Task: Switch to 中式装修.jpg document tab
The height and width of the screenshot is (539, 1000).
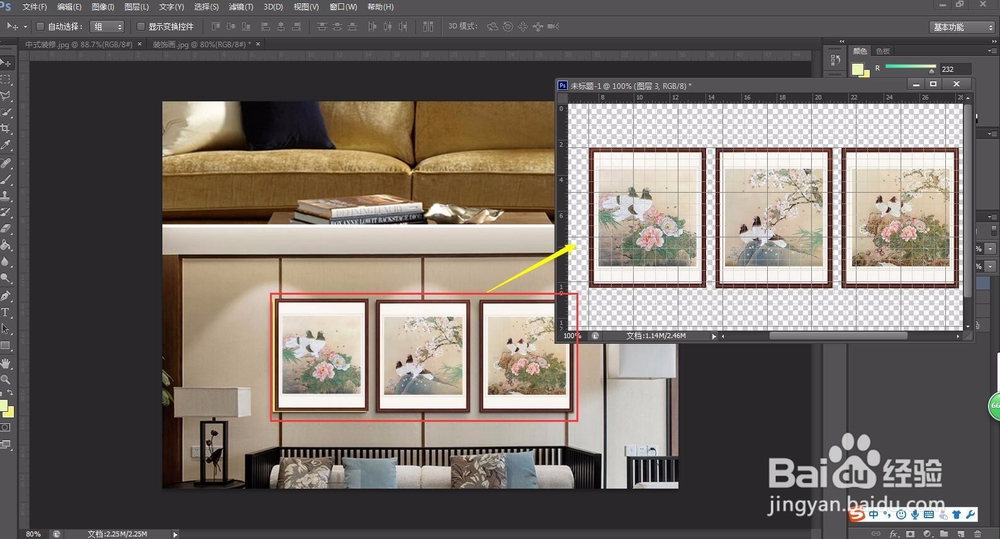Action: (x=78, y=45)
